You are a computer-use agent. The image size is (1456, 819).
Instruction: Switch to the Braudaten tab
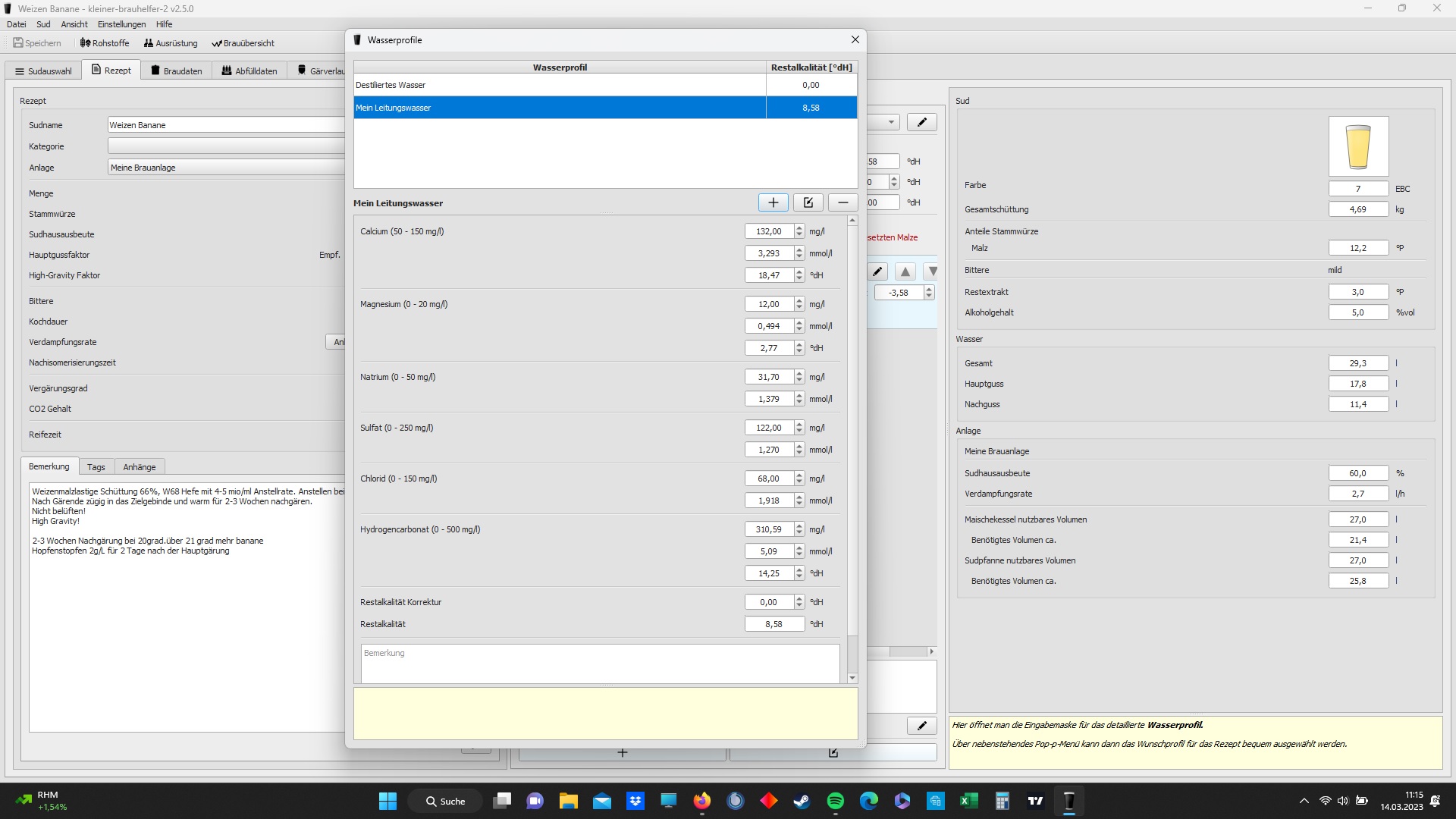tap(176, 71)
